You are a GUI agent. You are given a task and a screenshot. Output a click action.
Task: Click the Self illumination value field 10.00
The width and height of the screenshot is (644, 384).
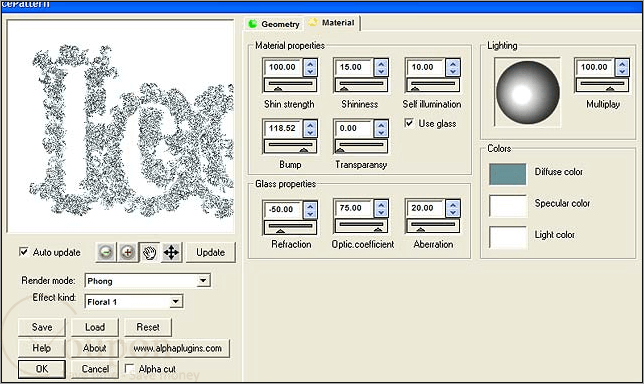click(x=426, y=67)
